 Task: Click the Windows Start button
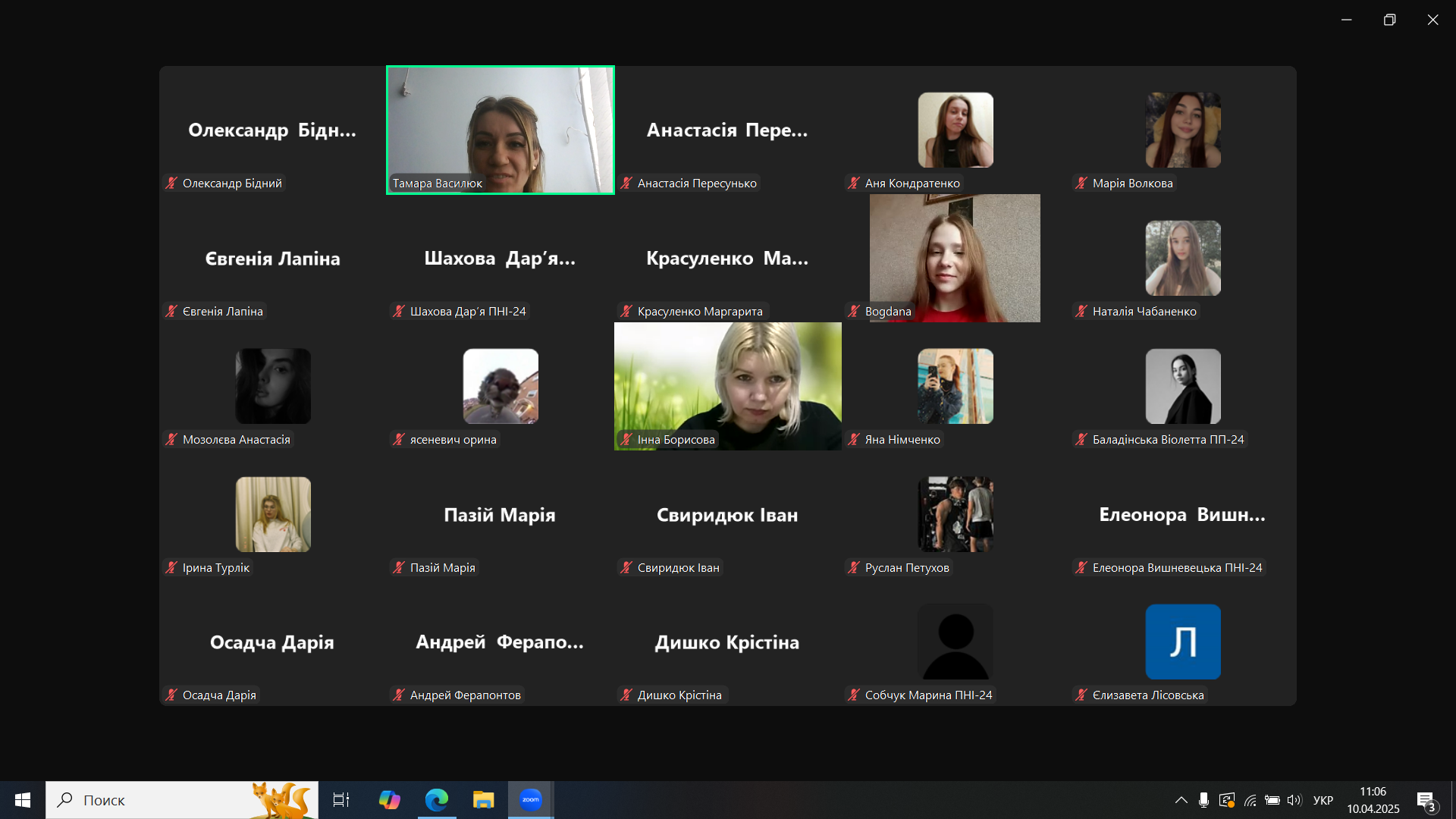(23, 800)
